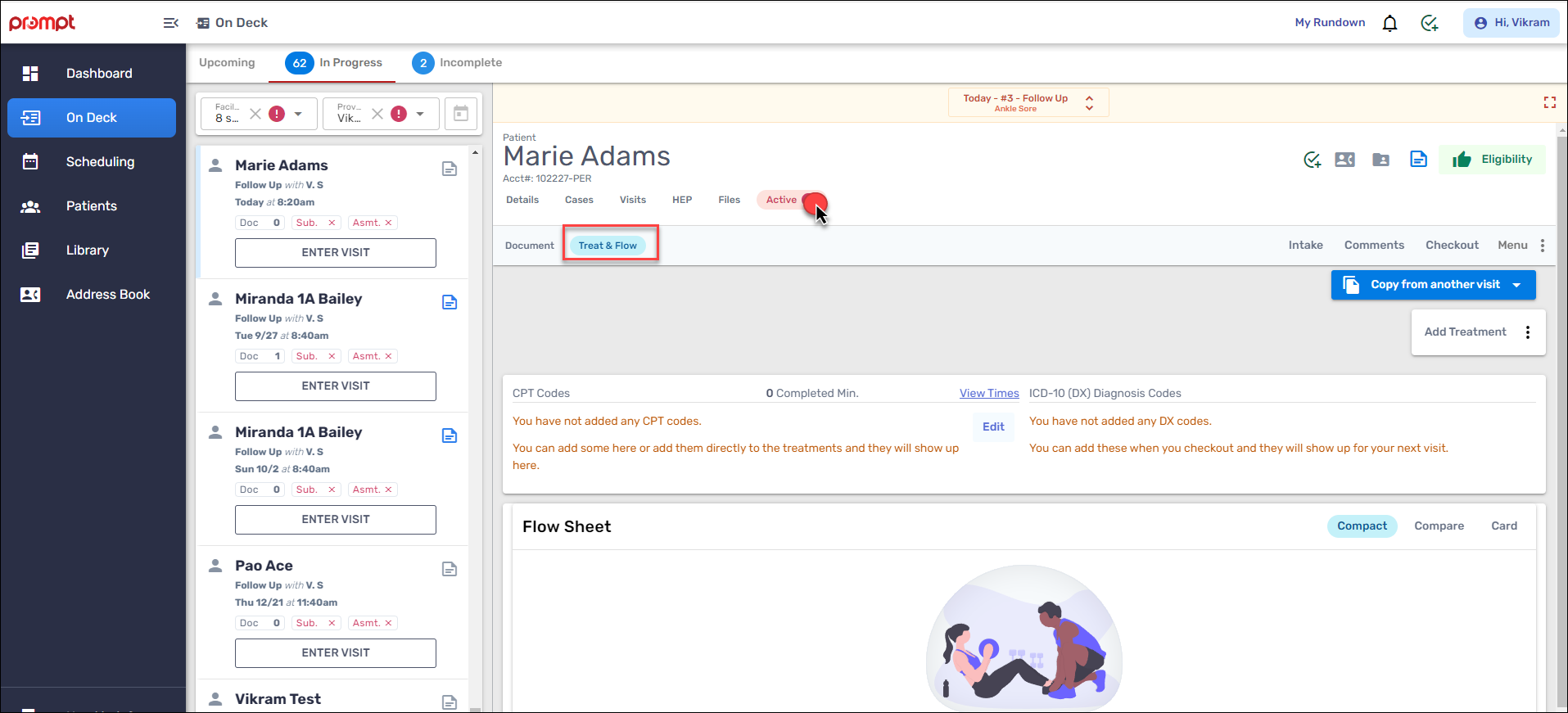Switch to the Incomplete tab
This screenshot has height=713, width=1568.
(x=457, y=63)
